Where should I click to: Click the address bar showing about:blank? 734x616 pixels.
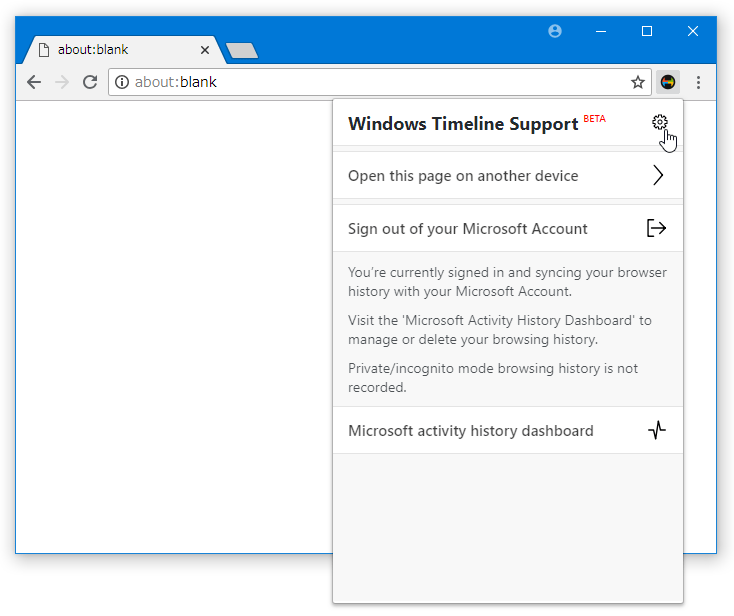(x=380, y=82)
